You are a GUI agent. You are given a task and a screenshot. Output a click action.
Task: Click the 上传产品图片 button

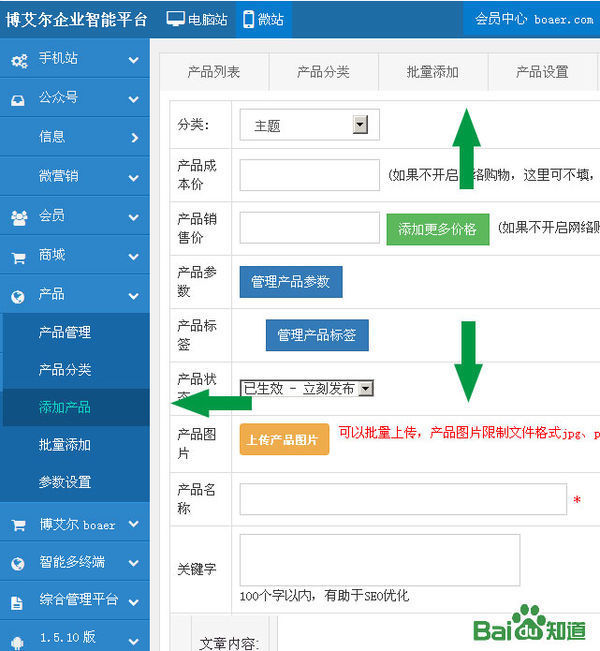pyautogui.click(x=284, y=439)
